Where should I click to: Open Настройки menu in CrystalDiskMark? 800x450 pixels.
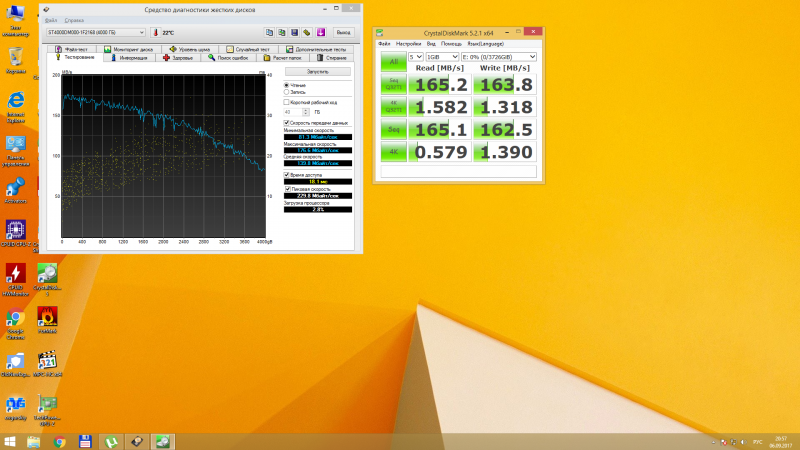click(x=408, y=44)
